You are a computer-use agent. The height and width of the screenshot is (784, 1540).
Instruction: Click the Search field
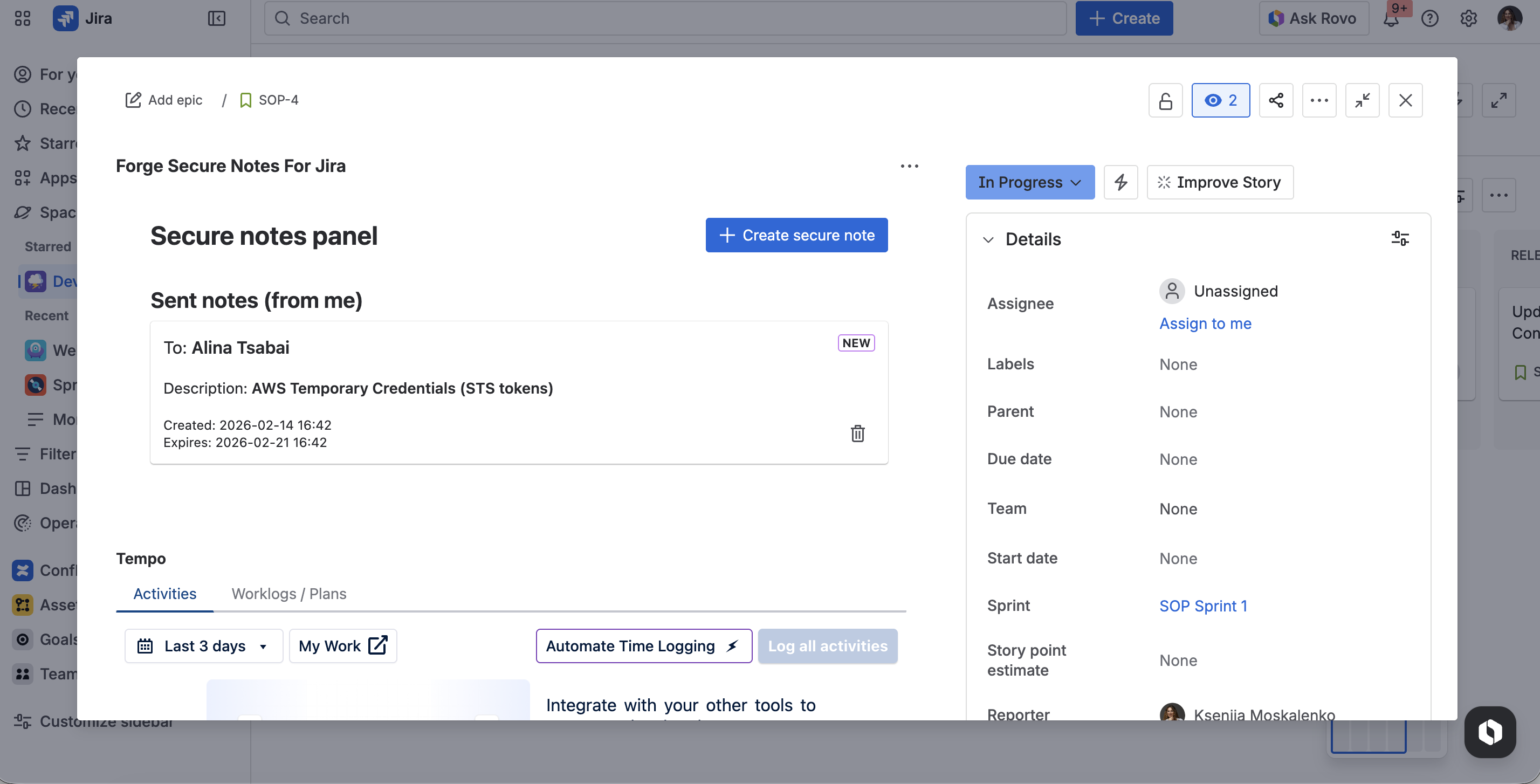click(665, 18)
